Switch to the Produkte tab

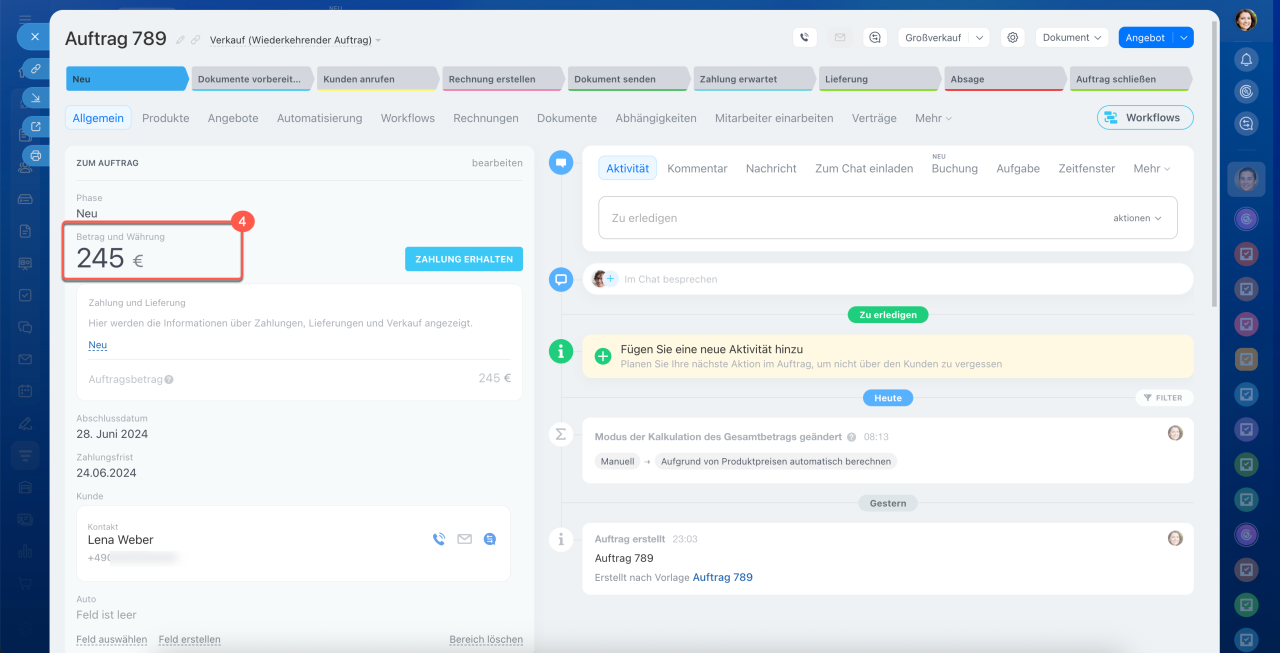pos(165,118)
